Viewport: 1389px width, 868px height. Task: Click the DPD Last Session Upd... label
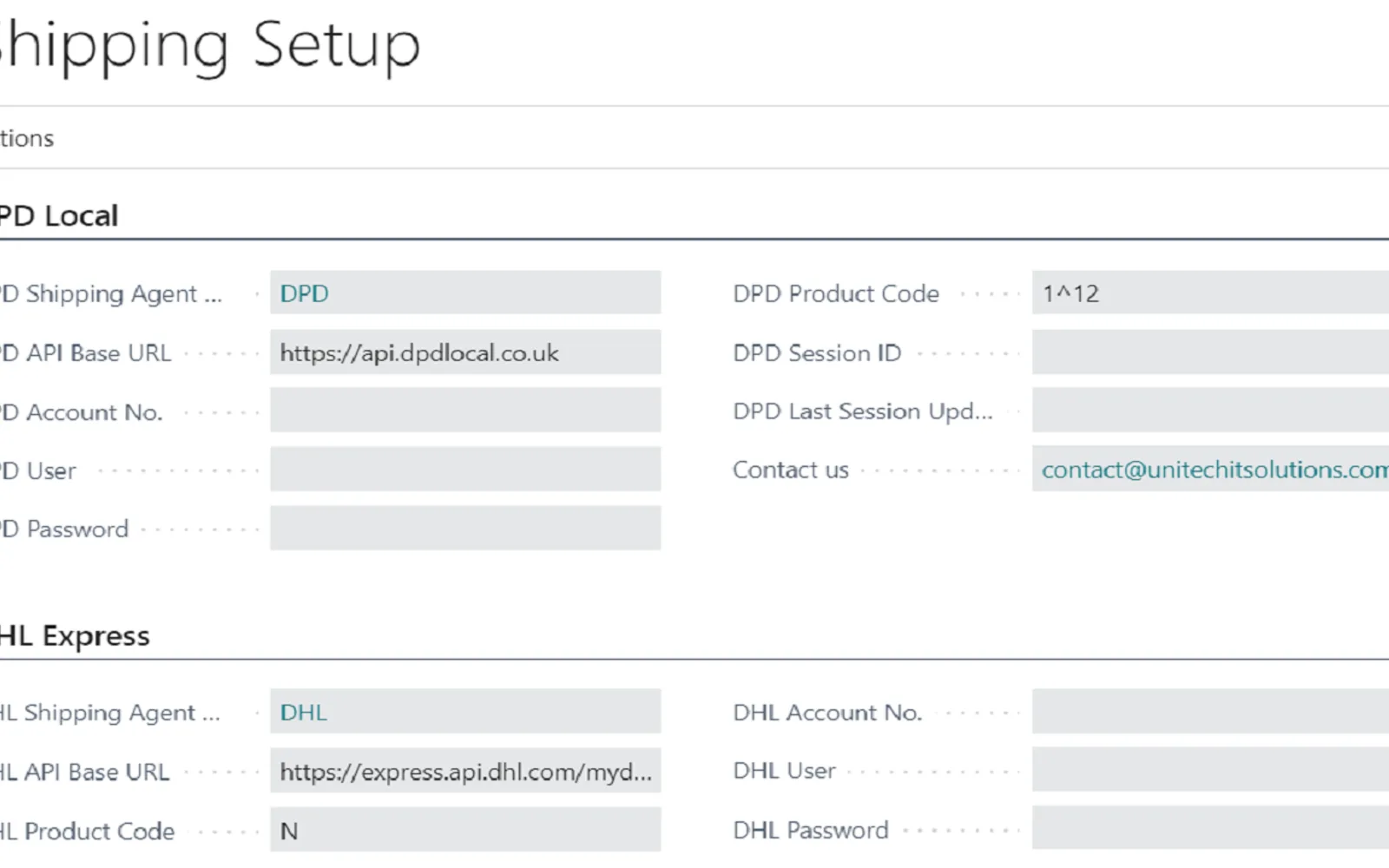(863, 411)
